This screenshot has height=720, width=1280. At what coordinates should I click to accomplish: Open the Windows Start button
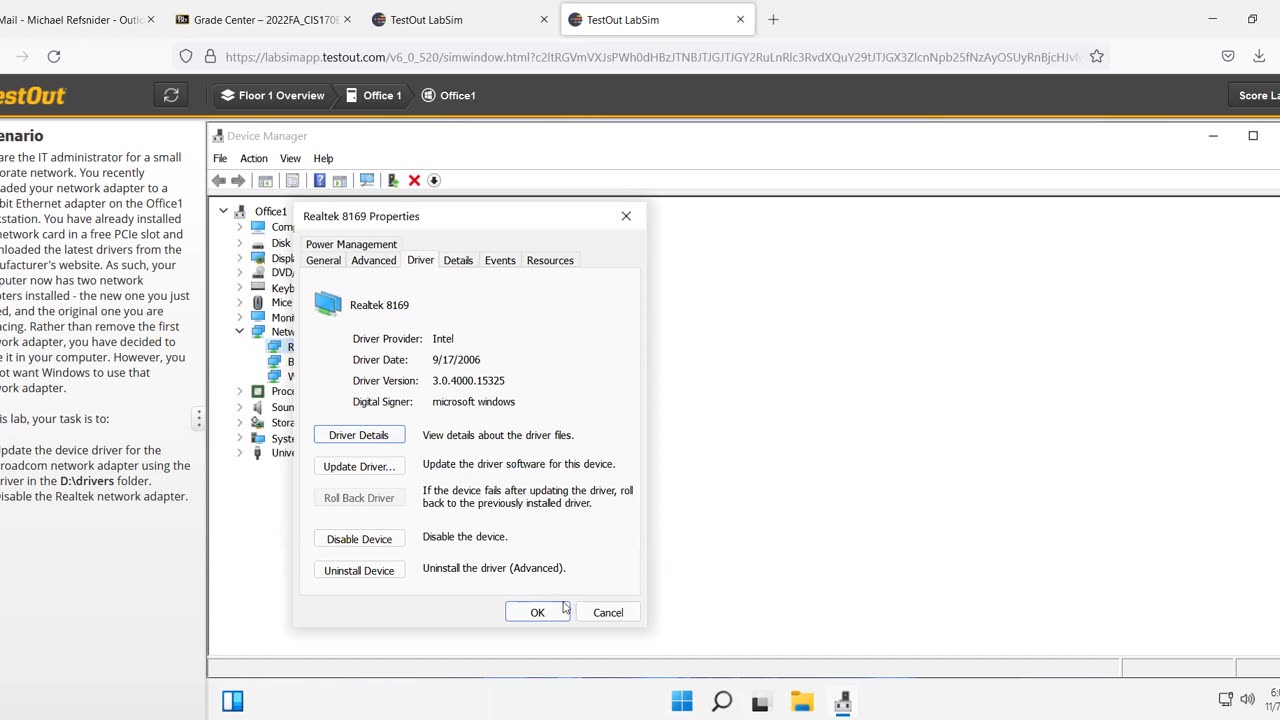tap(682, 701)
